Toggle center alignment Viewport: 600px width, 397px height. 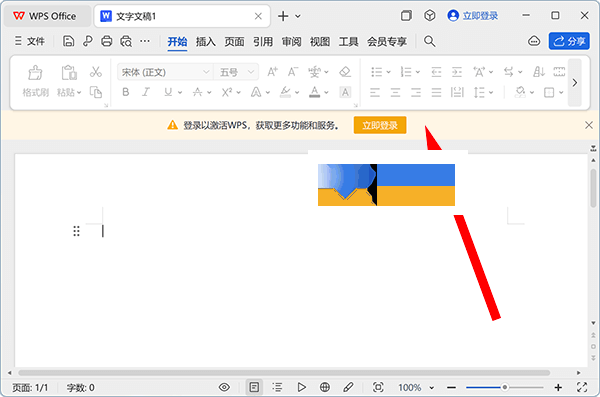395,92
